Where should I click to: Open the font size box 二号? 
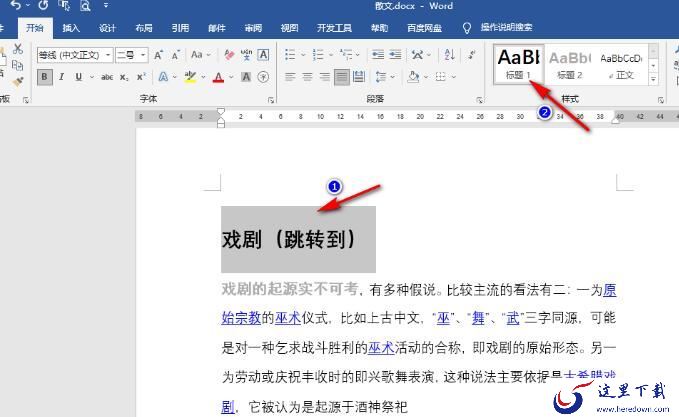click(x=132, y=55)
